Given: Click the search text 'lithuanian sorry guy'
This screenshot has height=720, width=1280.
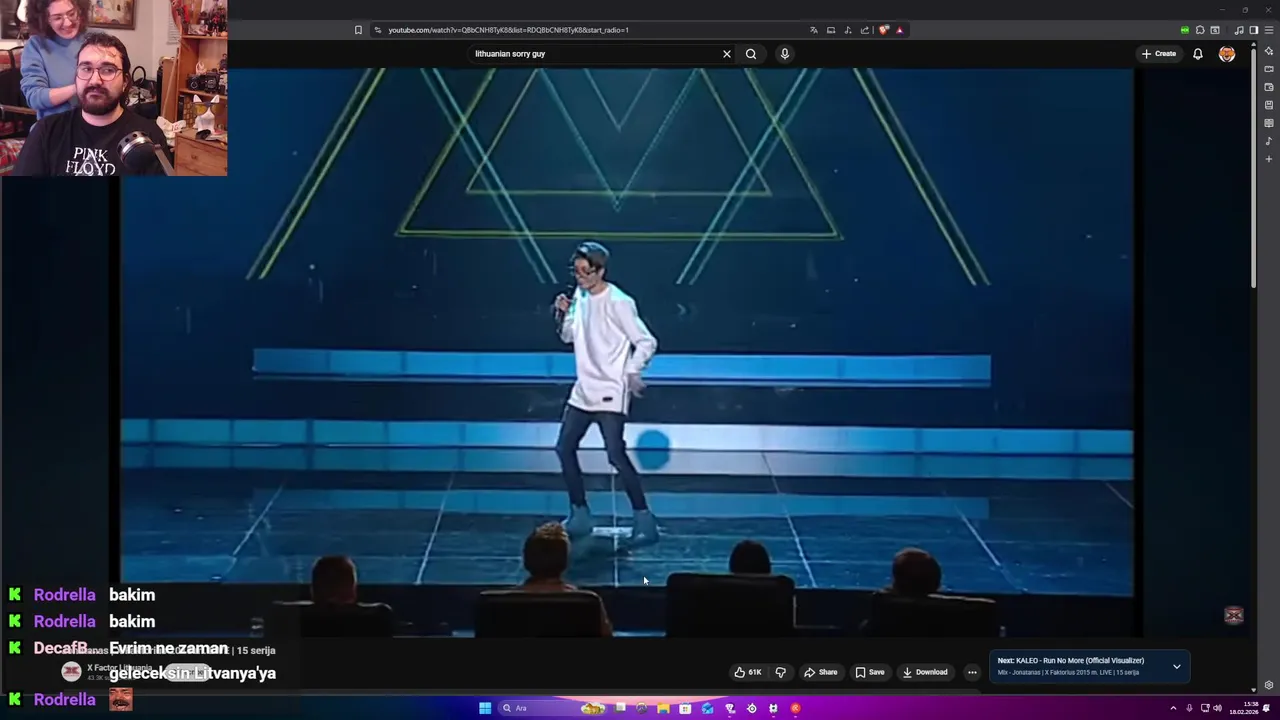Looking at the screenshot, I should coord(510,54).
